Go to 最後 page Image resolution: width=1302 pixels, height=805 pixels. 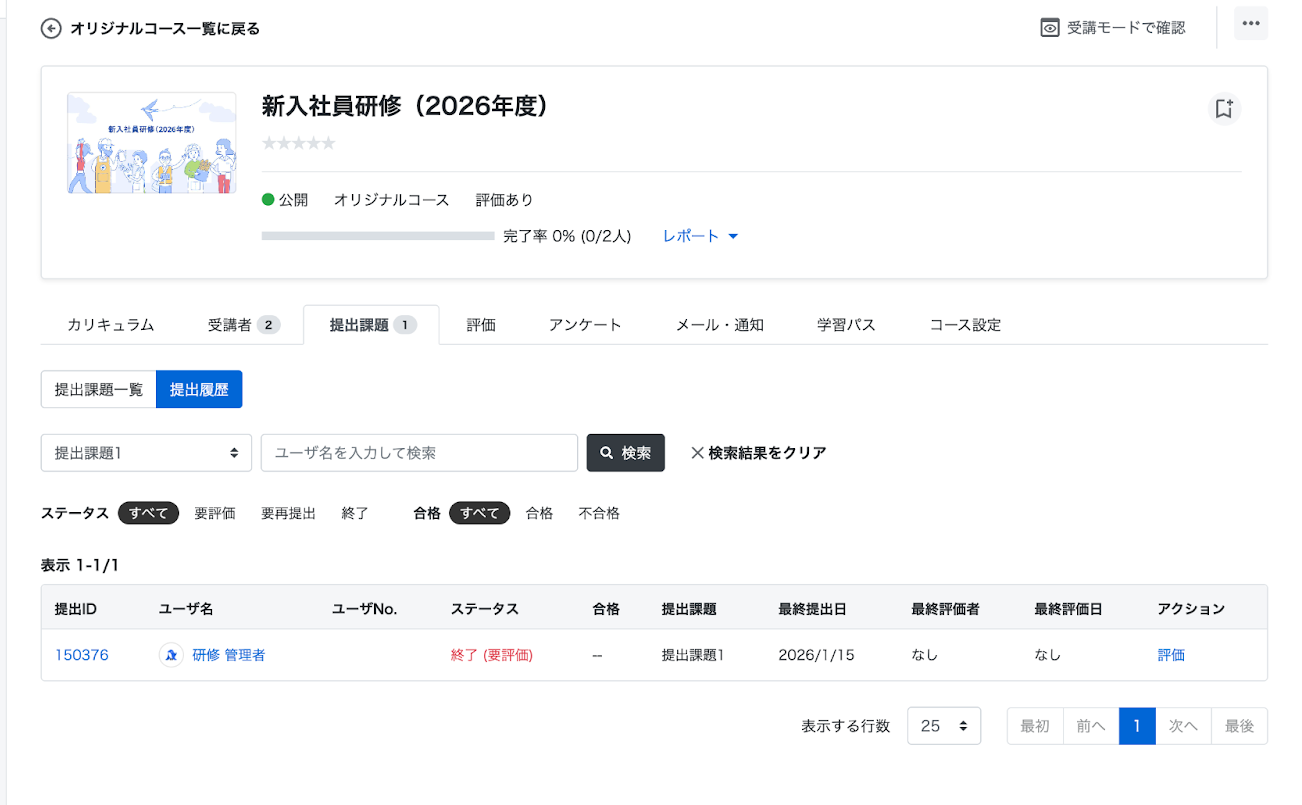point(1239,726)
